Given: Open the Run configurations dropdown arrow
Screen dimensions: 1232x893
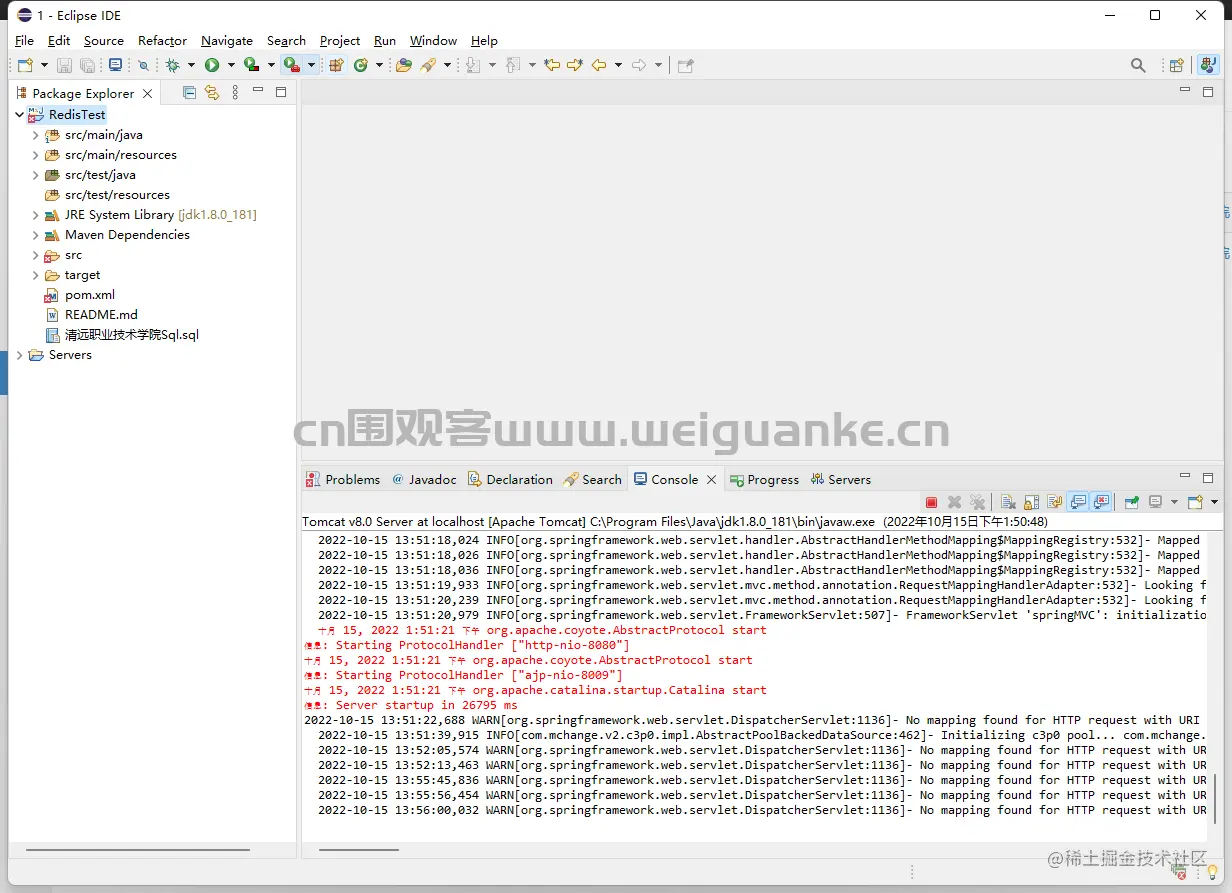Looking at the screenshot, I should pyautogui.click(x=231, y=65).
